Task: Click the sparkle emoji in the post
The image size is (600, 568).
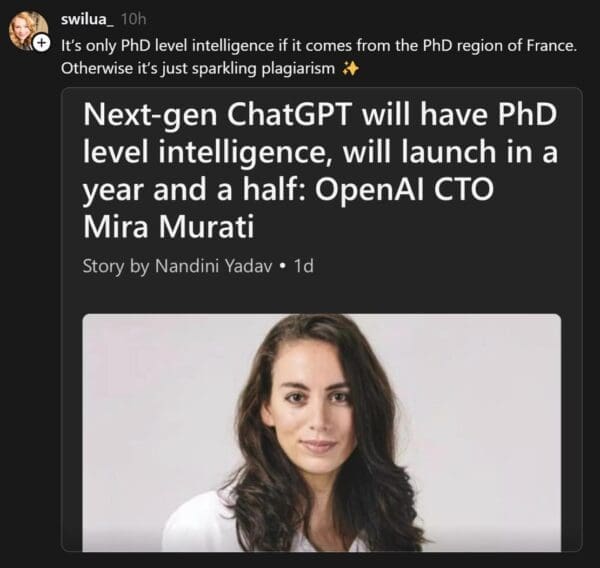Action: [x=350, y=69]
